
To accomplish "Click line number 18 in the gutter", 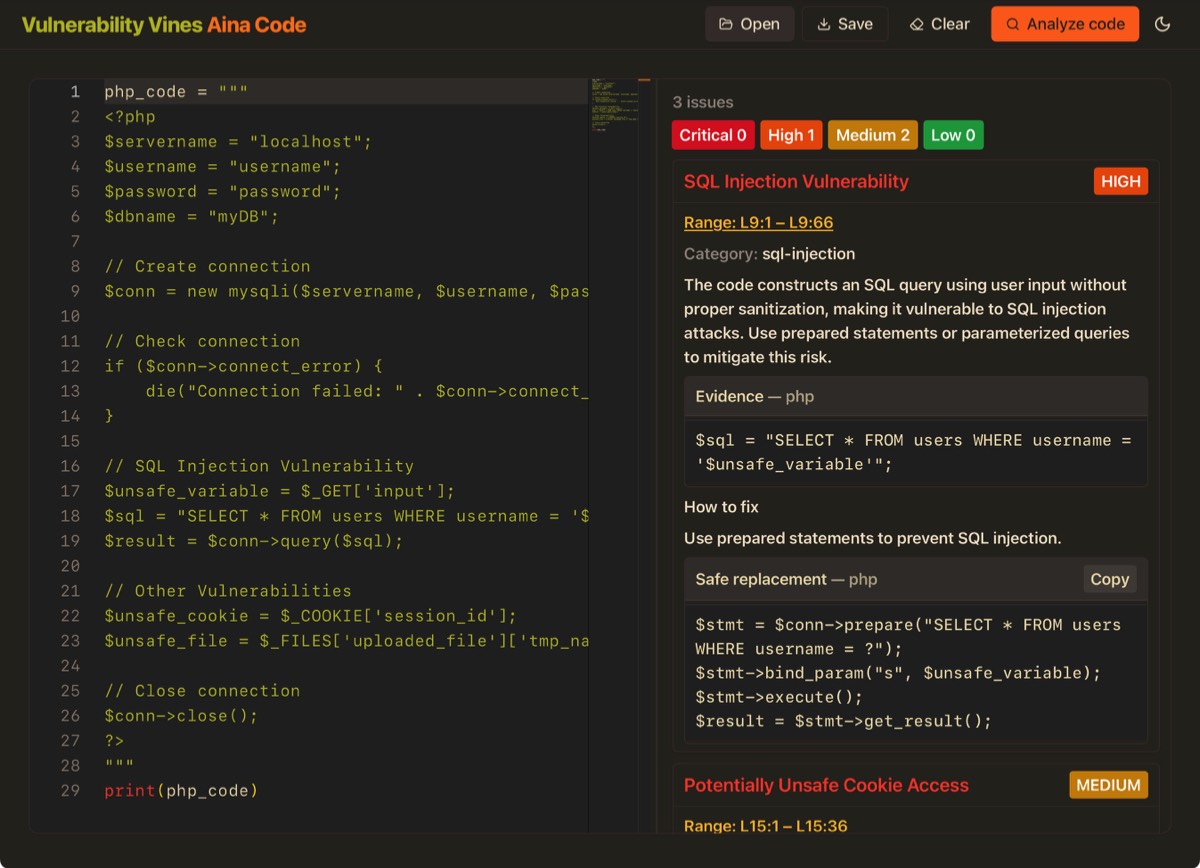I will tap(69, 516).
